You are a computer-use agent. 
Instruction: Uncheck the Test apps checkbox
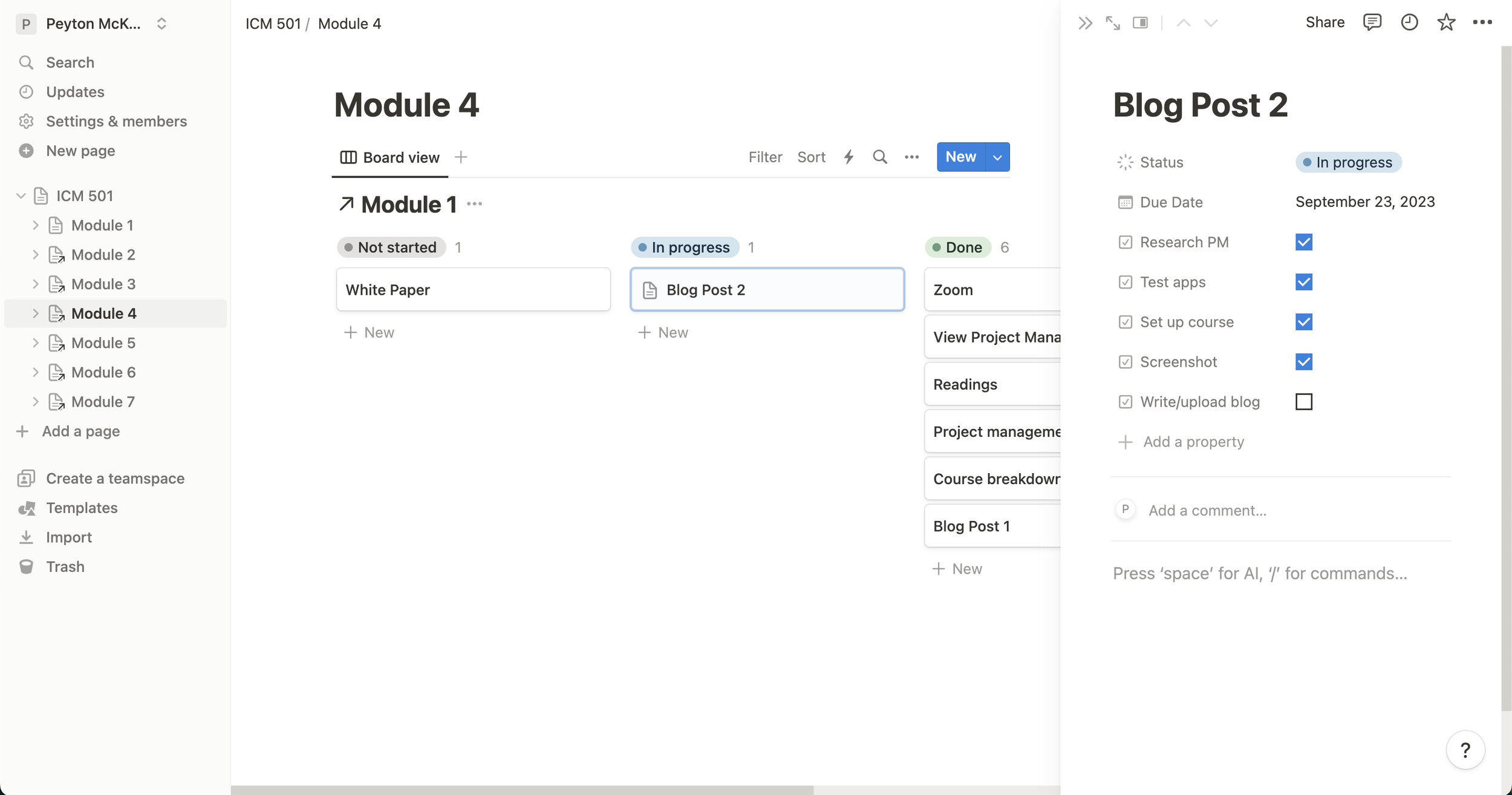click(1304, 282)
